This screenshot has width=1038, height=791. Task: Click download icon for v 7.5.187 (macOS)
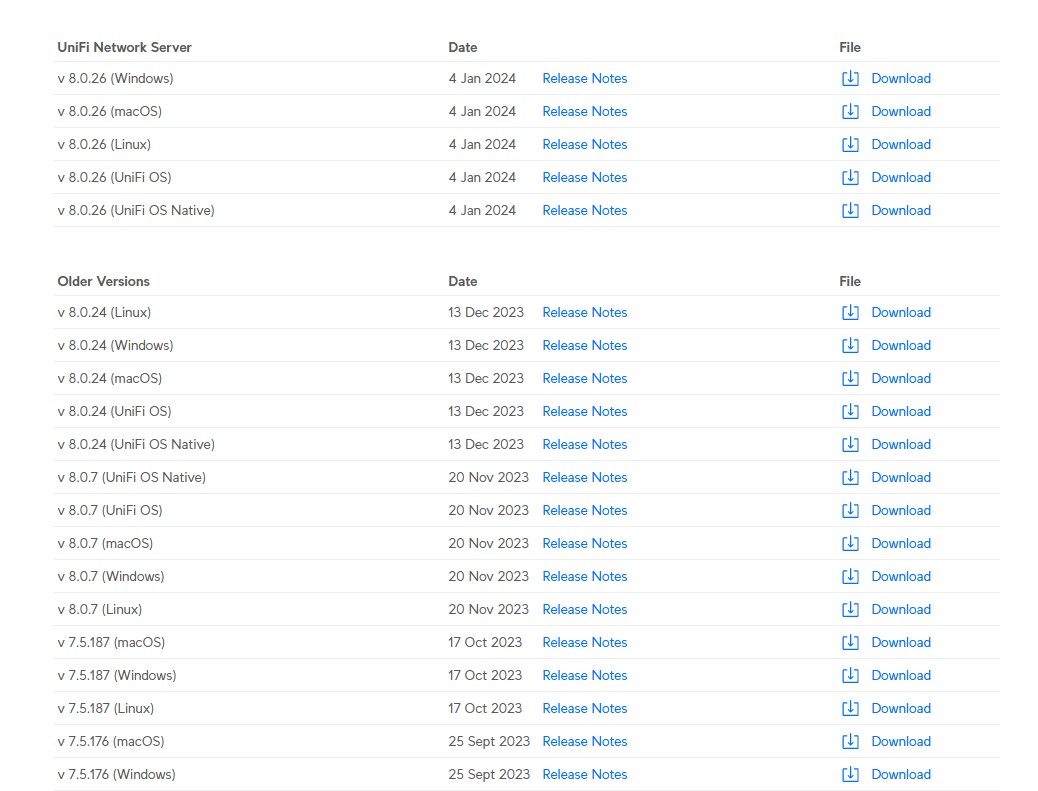pyautogui.click(x=850, y=643)
